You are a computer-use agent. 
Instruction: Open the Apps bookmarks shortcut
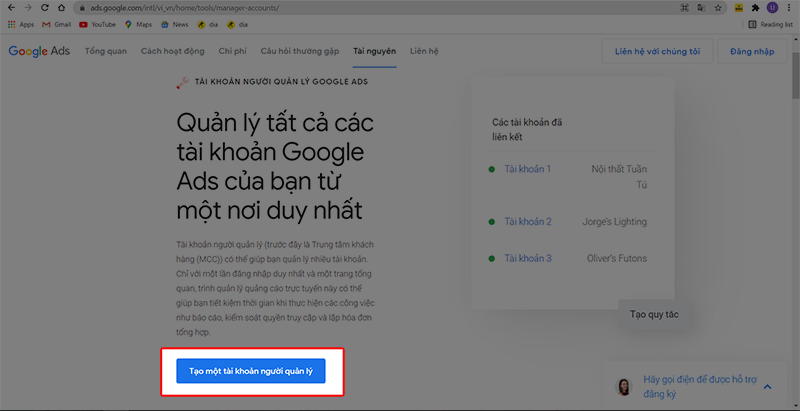[20, 24]
